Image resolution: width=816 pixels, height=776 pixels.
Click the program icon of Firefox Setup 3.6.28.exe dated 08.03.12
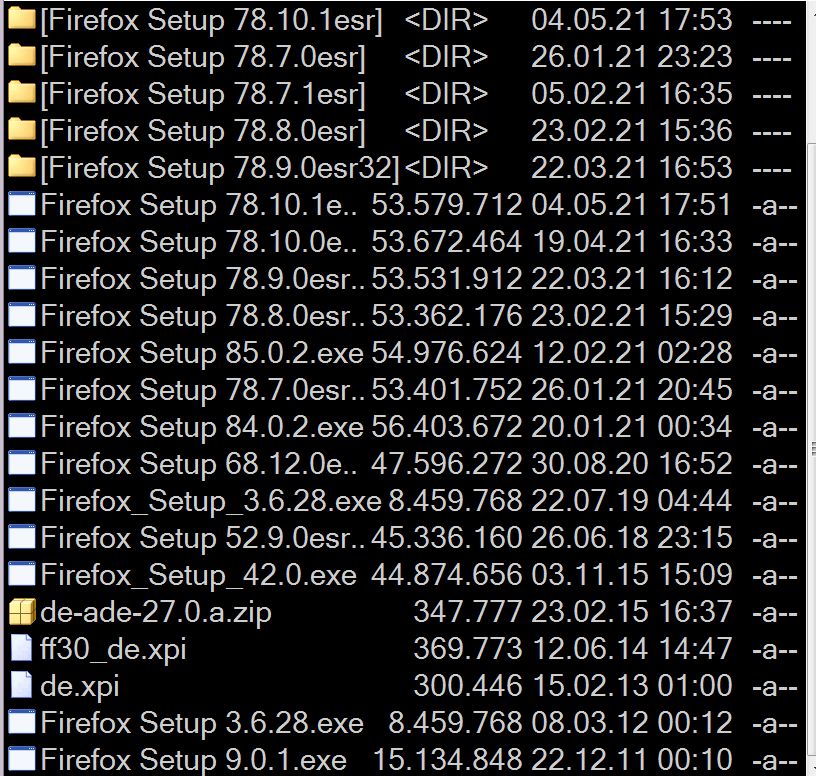(x=22, y=721)
